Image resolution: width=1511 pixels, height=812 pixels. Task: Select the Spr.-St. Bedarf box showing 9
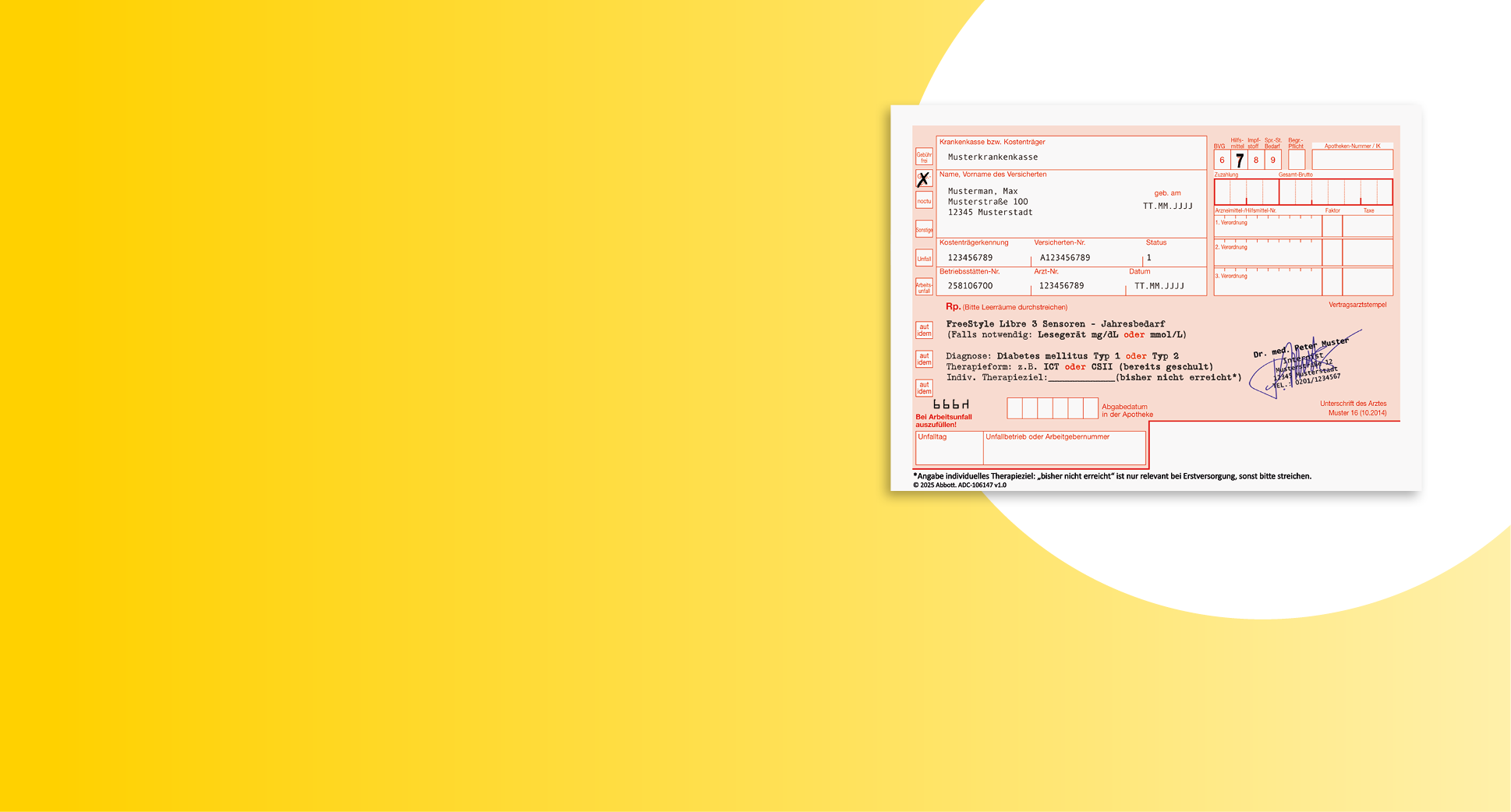[x=1273, y=160]
